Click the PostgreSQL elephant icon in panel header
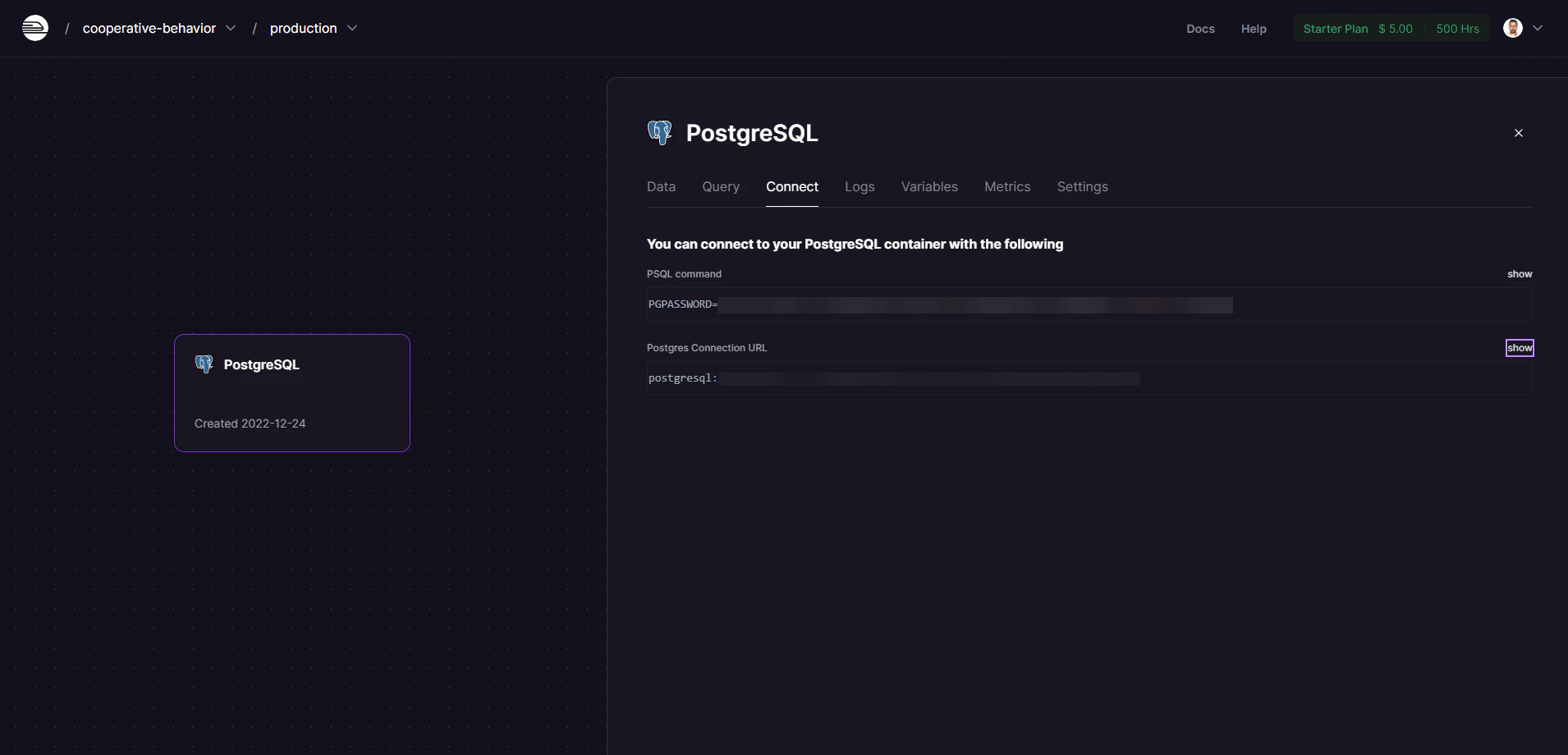 (x=659, y=132)
